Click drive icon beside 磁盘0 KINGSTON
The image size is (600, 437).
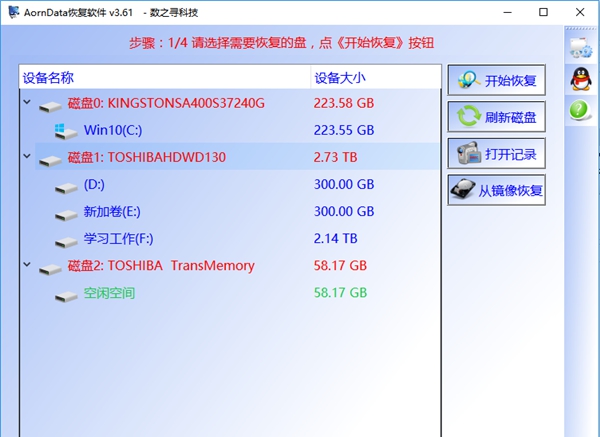tap(50, 106)
